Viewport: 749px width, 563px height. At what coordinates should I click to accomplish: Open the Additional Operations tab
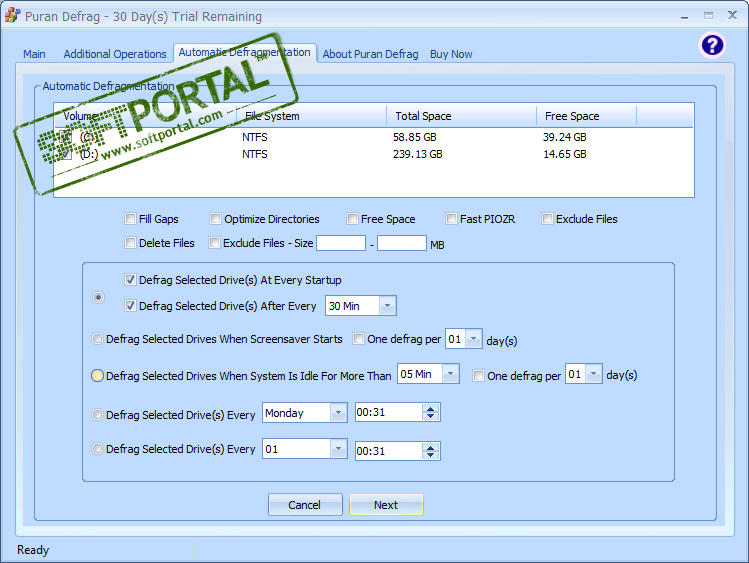click(115, 54)
